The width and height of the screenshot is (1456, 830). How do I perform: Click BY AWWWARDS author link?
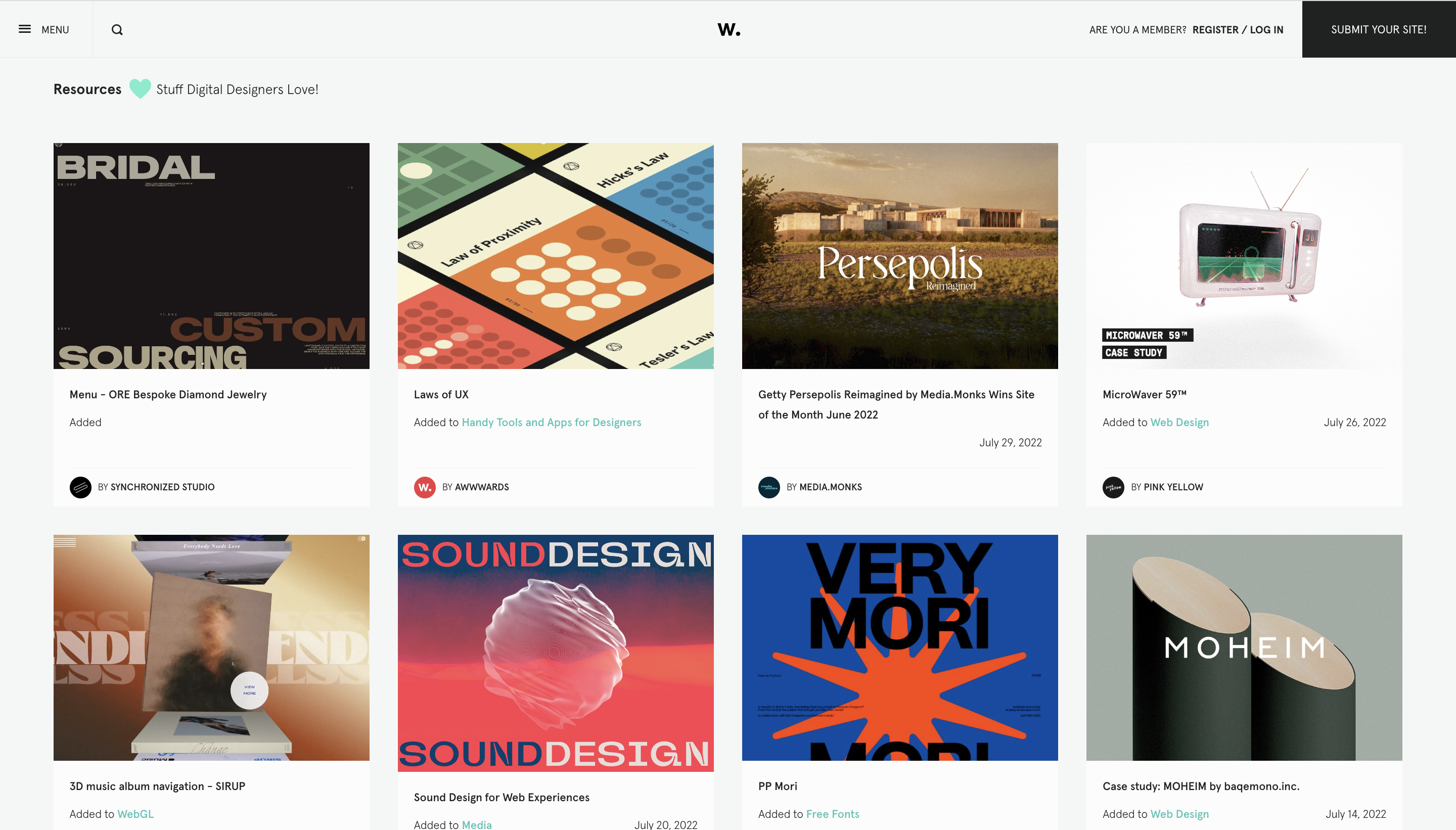[475, 487]
